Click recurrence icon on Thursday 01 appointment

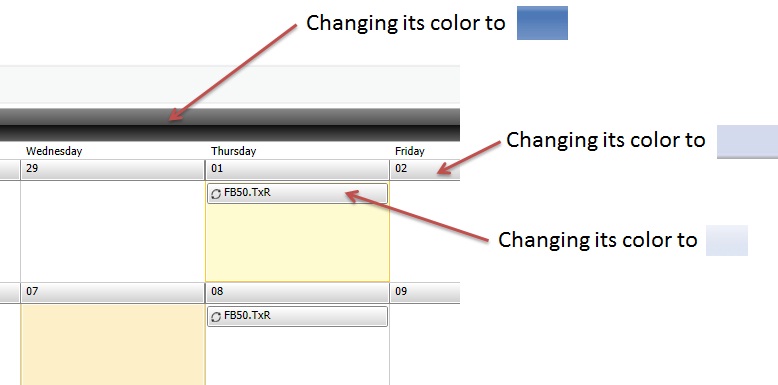point(216,194)
